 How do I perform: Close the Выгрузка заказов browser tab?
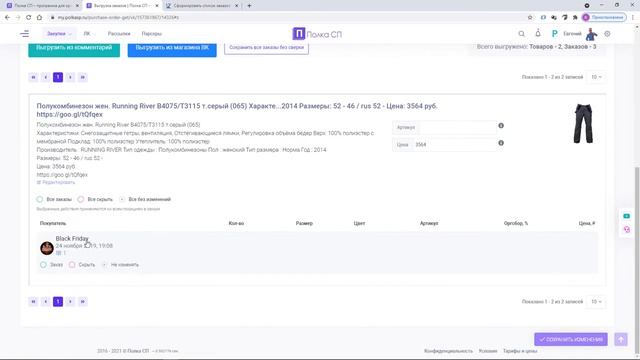(x=157, y=6)
